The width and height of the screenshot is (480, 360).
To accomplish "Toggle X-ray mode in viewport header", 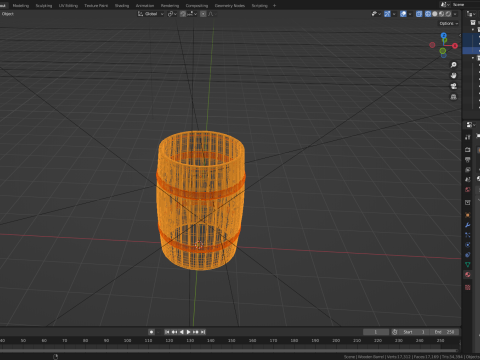I will coord(419,14).
